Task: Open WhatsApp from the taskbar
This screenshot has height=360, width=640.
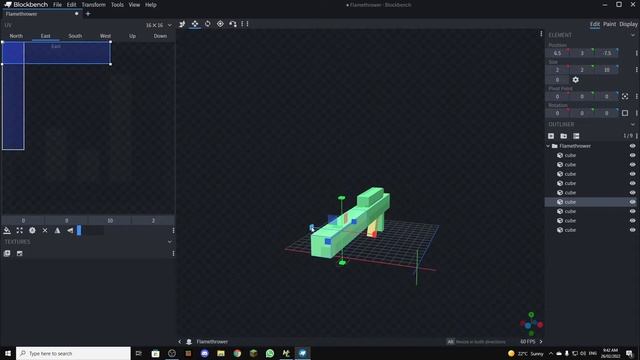Action: tap(270, 353)
